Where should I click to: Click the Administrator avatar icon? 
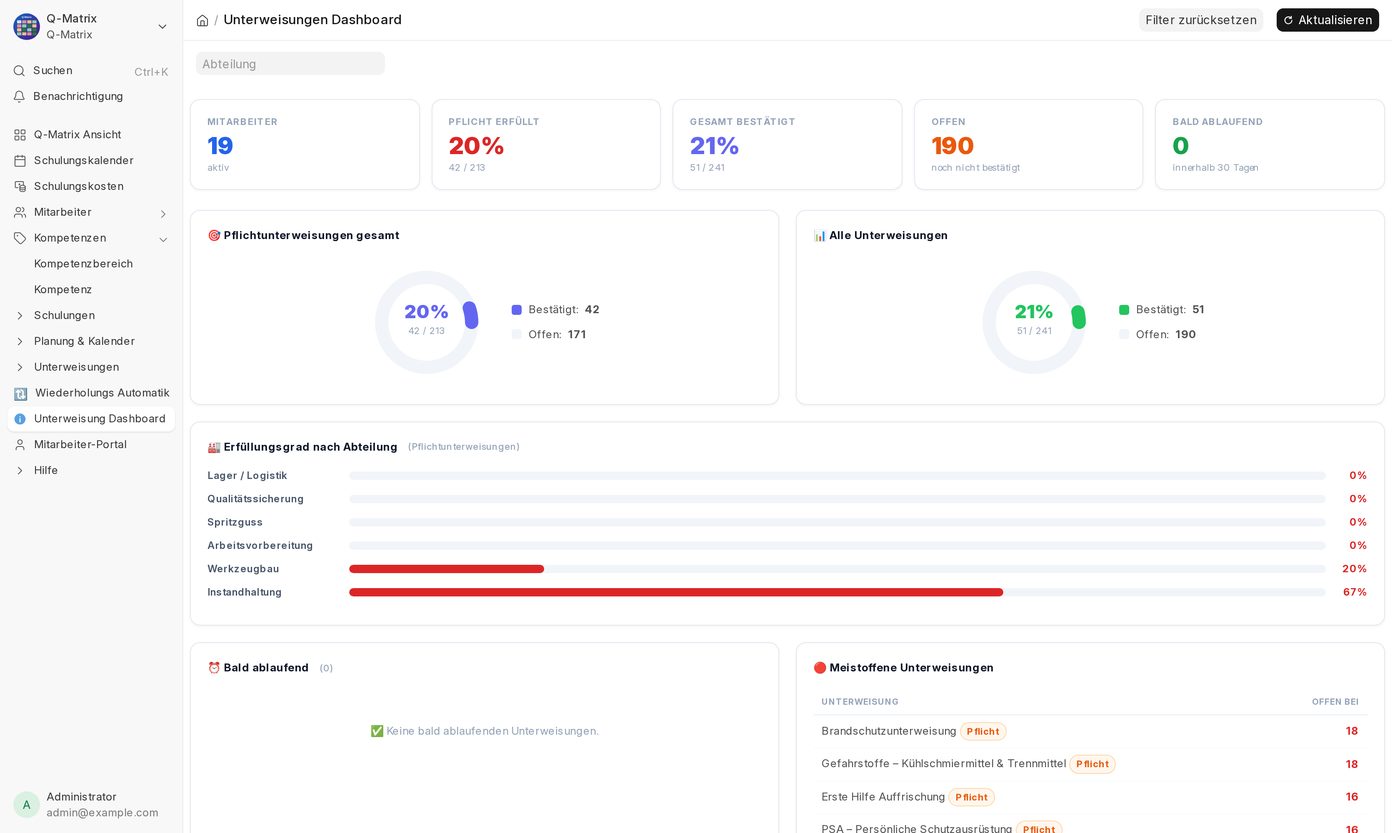coord(26,805)
